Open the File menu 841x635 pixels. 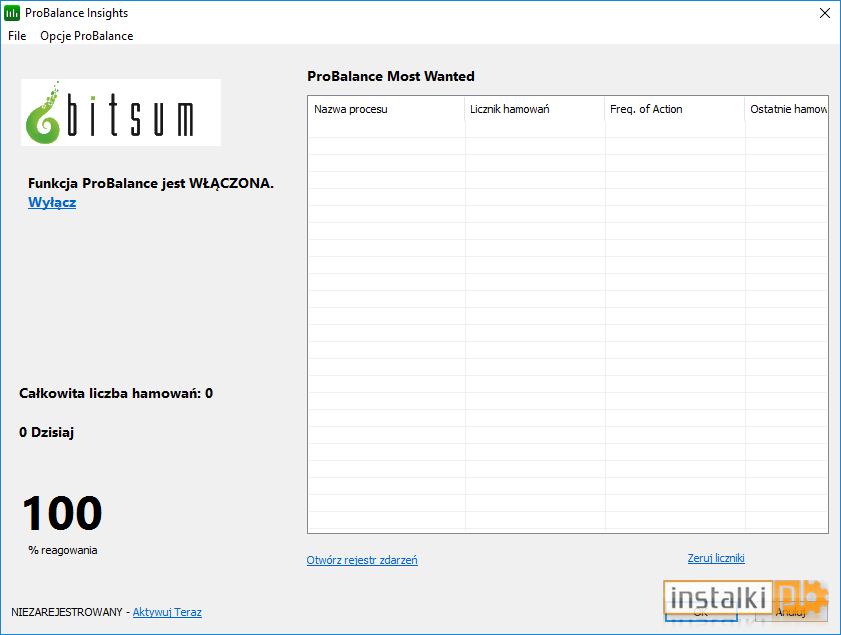click(x=17, y=36)
